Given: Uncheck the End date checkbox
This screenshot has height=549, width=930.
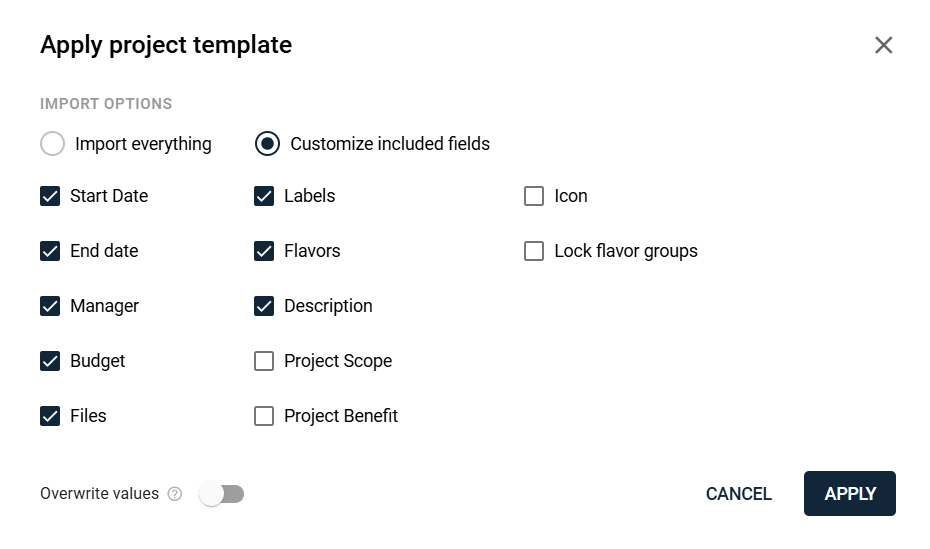Looking at the screenshot, I should 50,251.
